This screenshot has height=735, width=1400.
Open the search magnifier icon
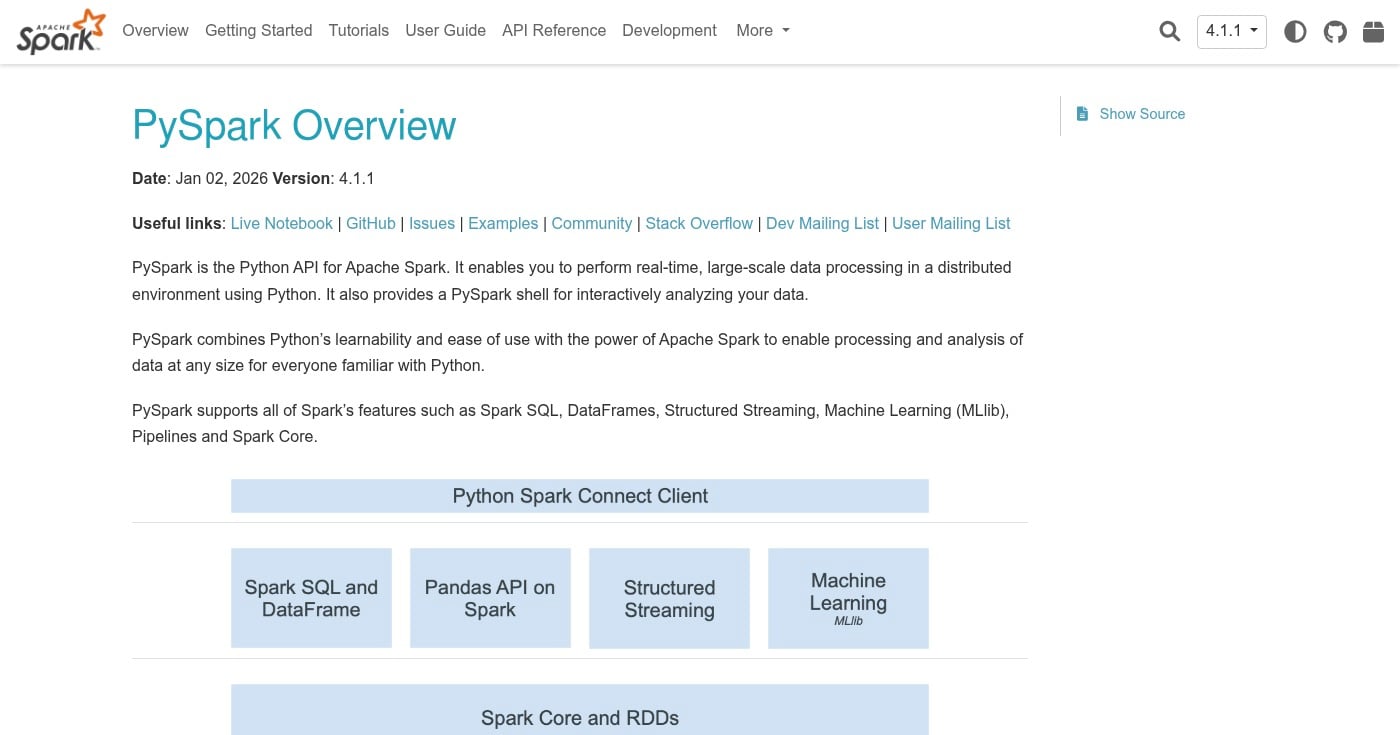pos(1169,31)
